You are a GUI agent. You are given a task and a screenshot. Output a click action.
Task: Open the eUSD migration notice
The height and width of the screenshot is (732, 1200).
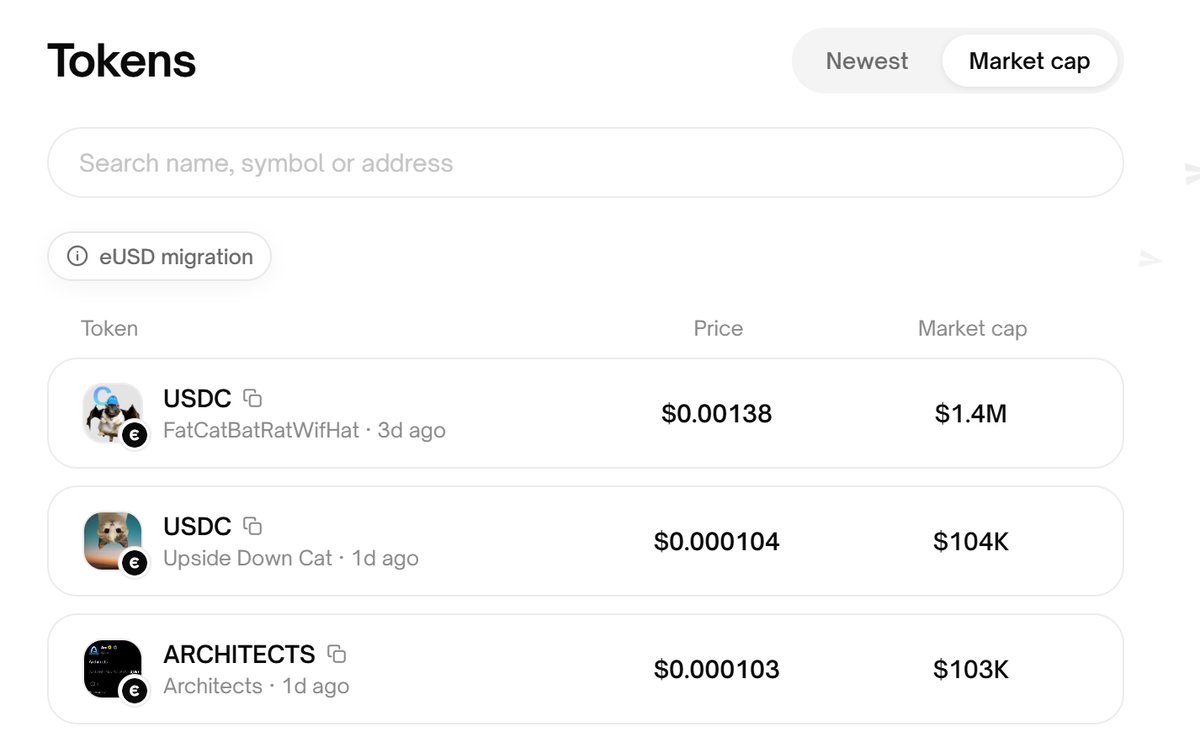[159, 257]
